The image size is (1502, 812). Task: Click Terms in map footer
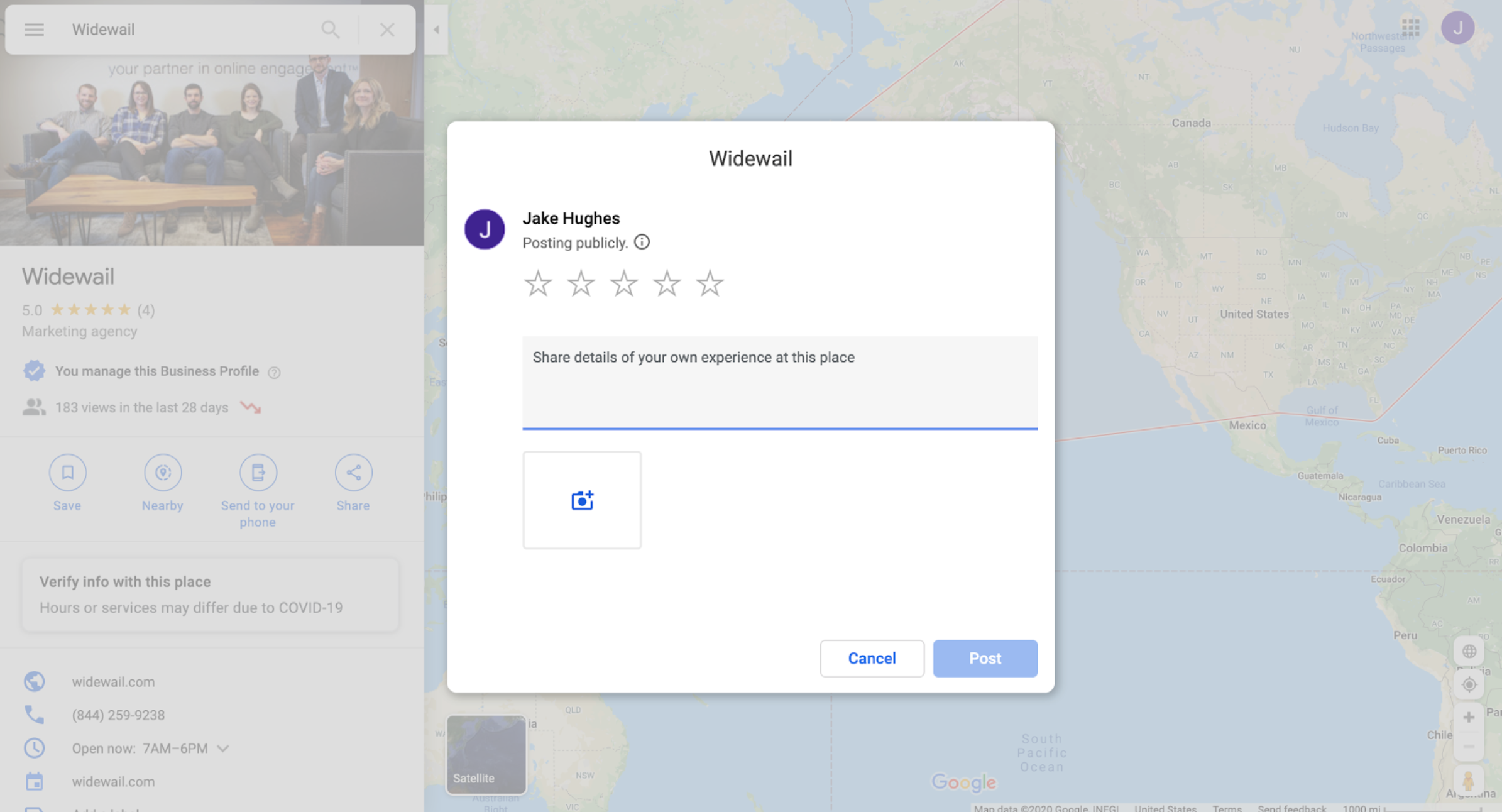(x=1227, y=808)
